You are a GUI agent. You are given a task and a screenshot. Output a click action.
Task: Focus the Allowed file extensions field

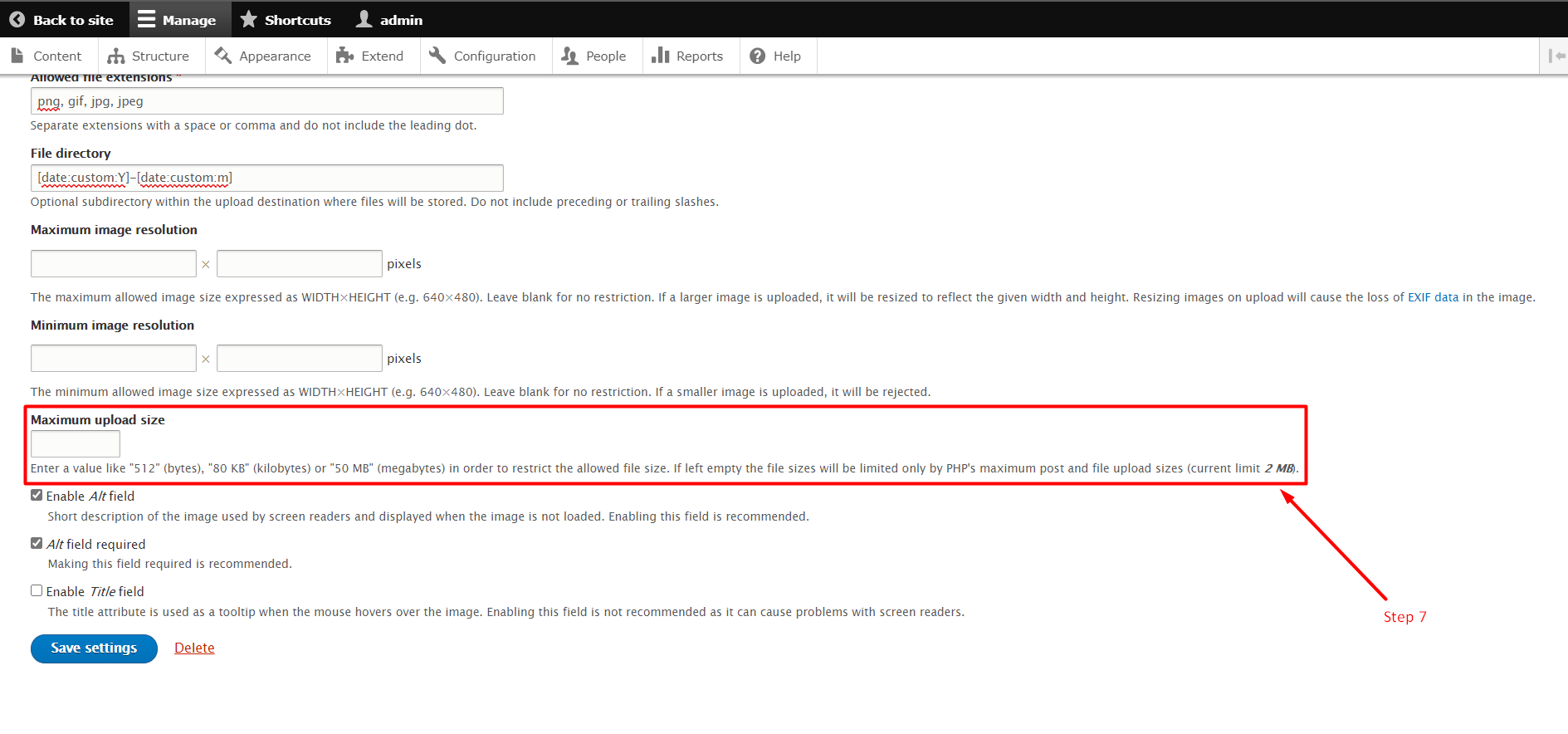pos(266,101)
